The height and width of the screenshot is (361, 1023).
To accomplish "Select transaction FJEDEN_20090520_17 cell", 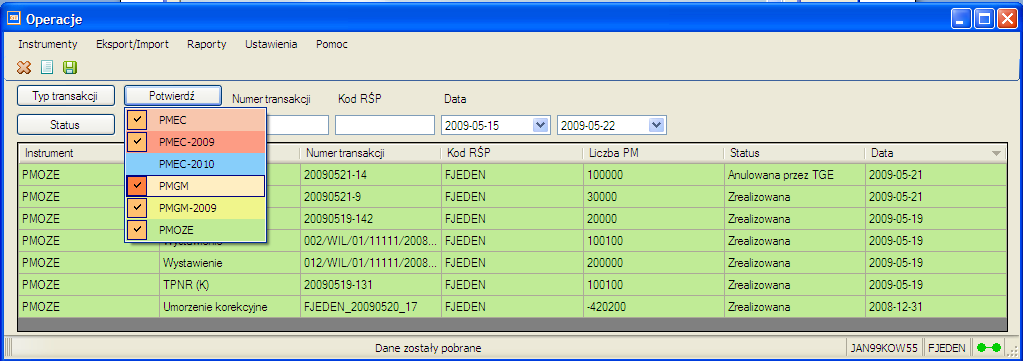I will (371, 306).
